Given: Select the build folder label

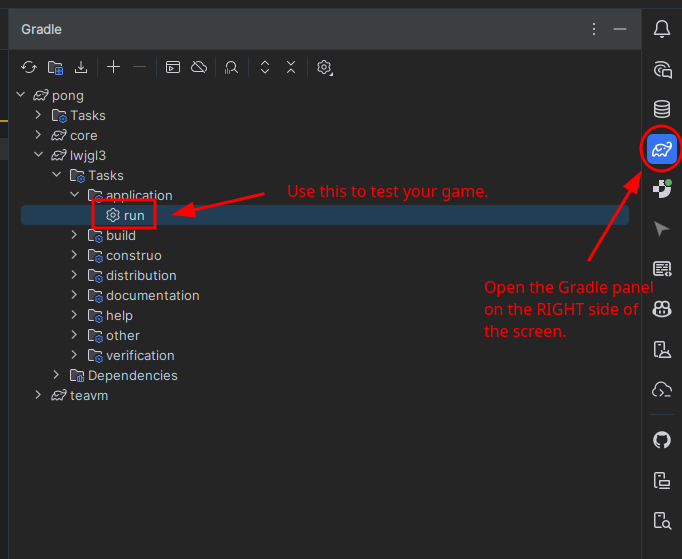Looking at the screenshot, I should click(121, 235).
